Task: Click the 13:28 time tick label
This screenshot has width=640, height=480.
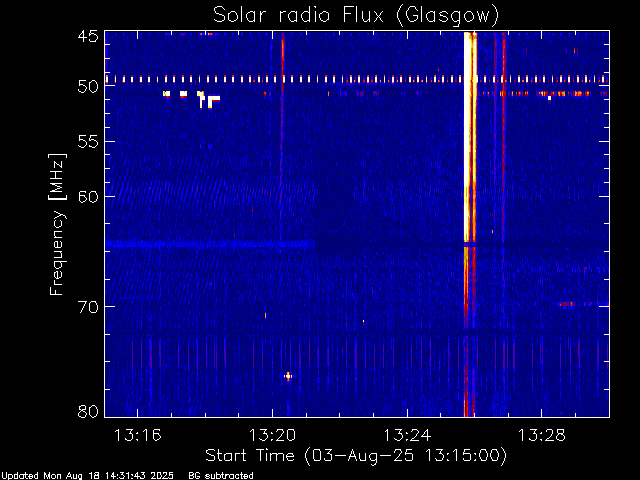Action: coord(542,435)
